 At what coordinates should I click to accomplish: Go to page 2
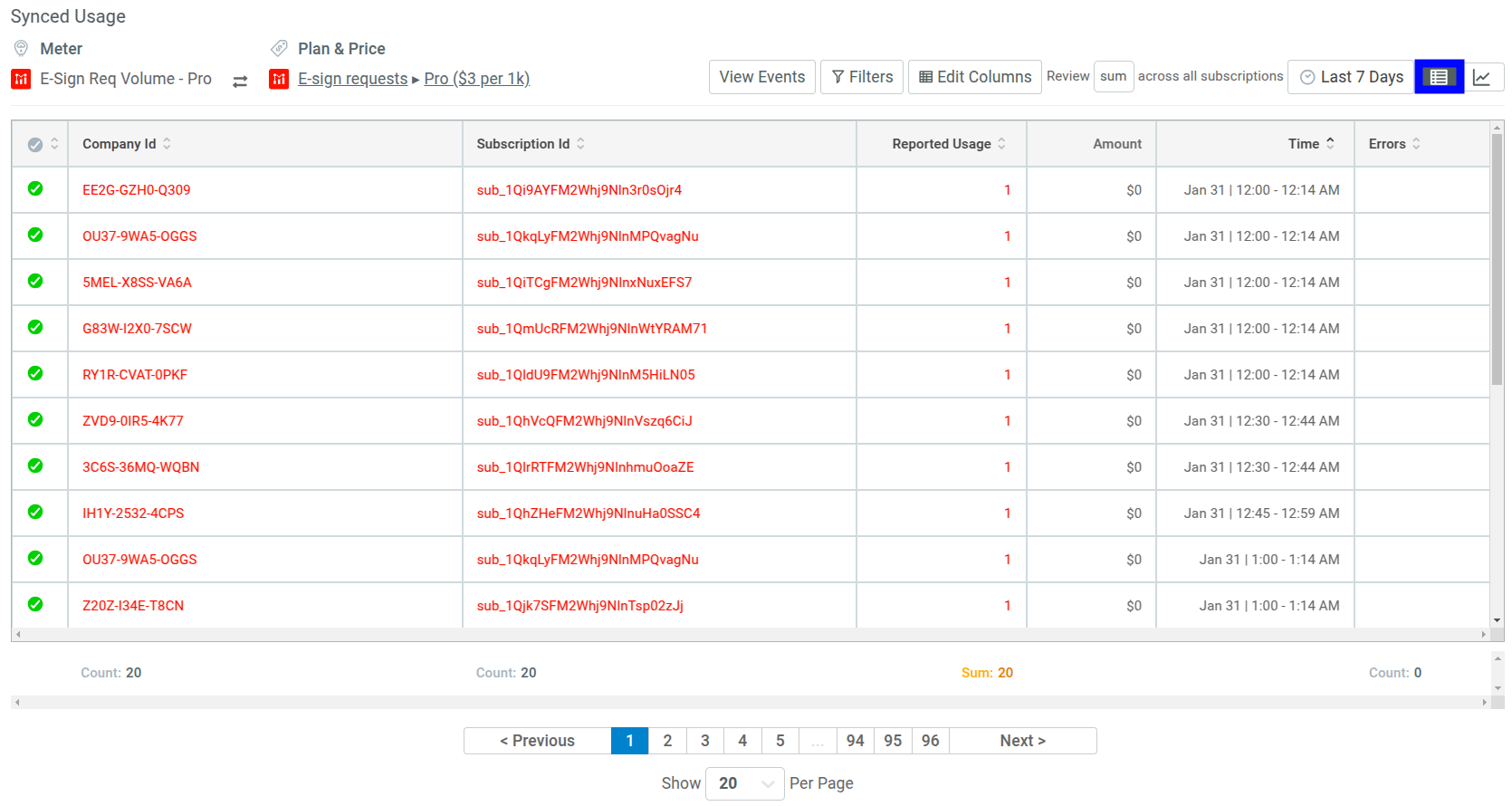tap(667, 741)
